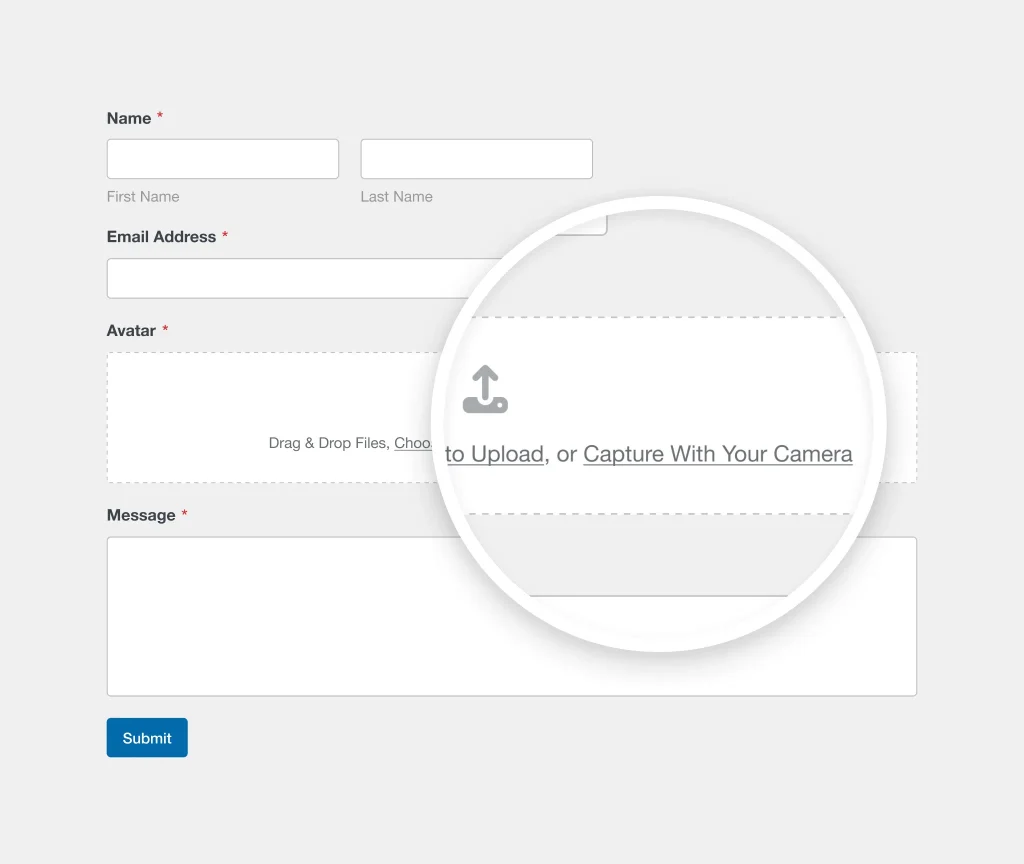
Task: Click the Avatar field label
Action: click(130, 330)
